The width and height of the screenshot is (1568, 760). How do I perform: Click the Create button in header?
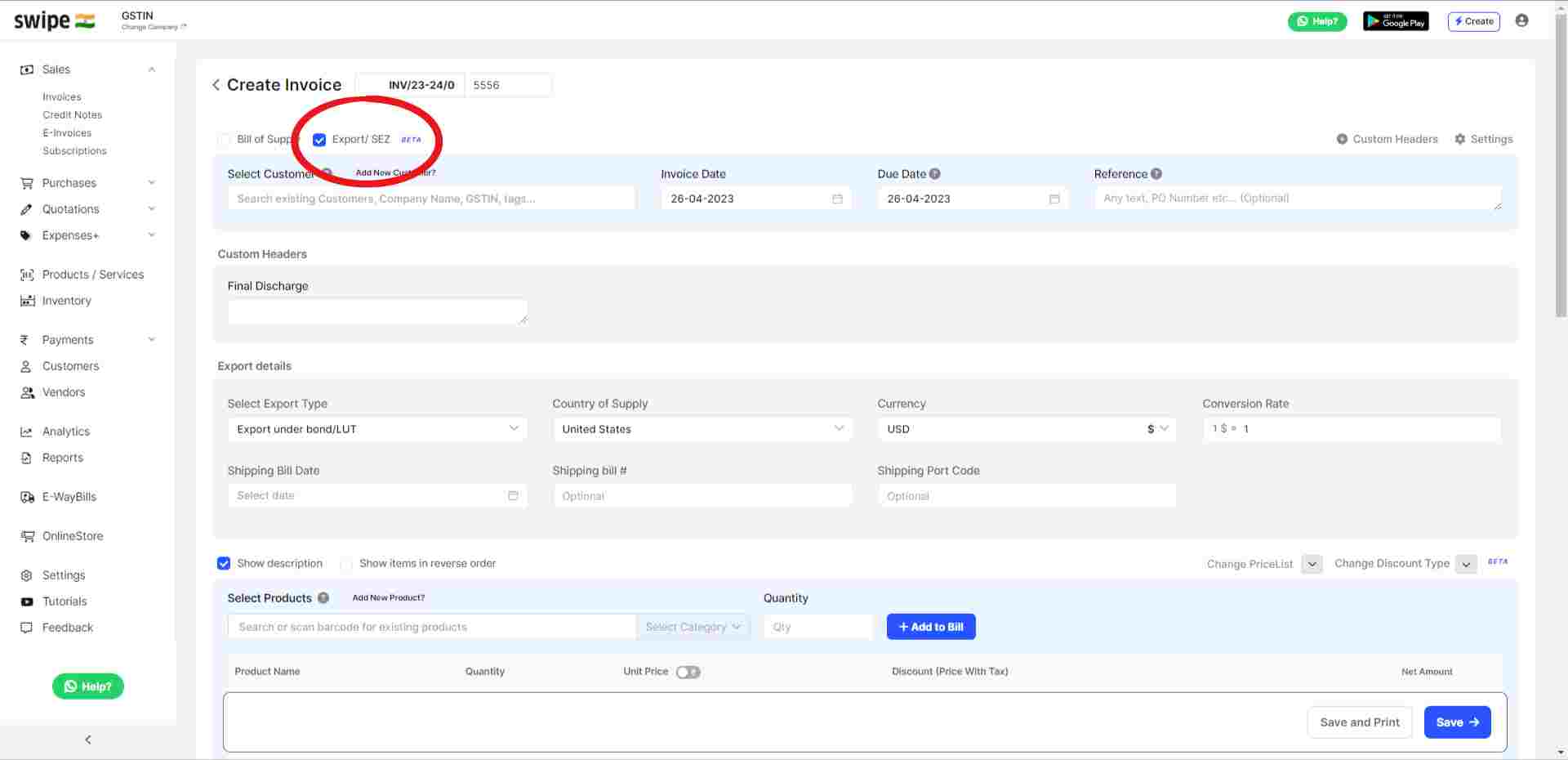tap(1474, 21)
